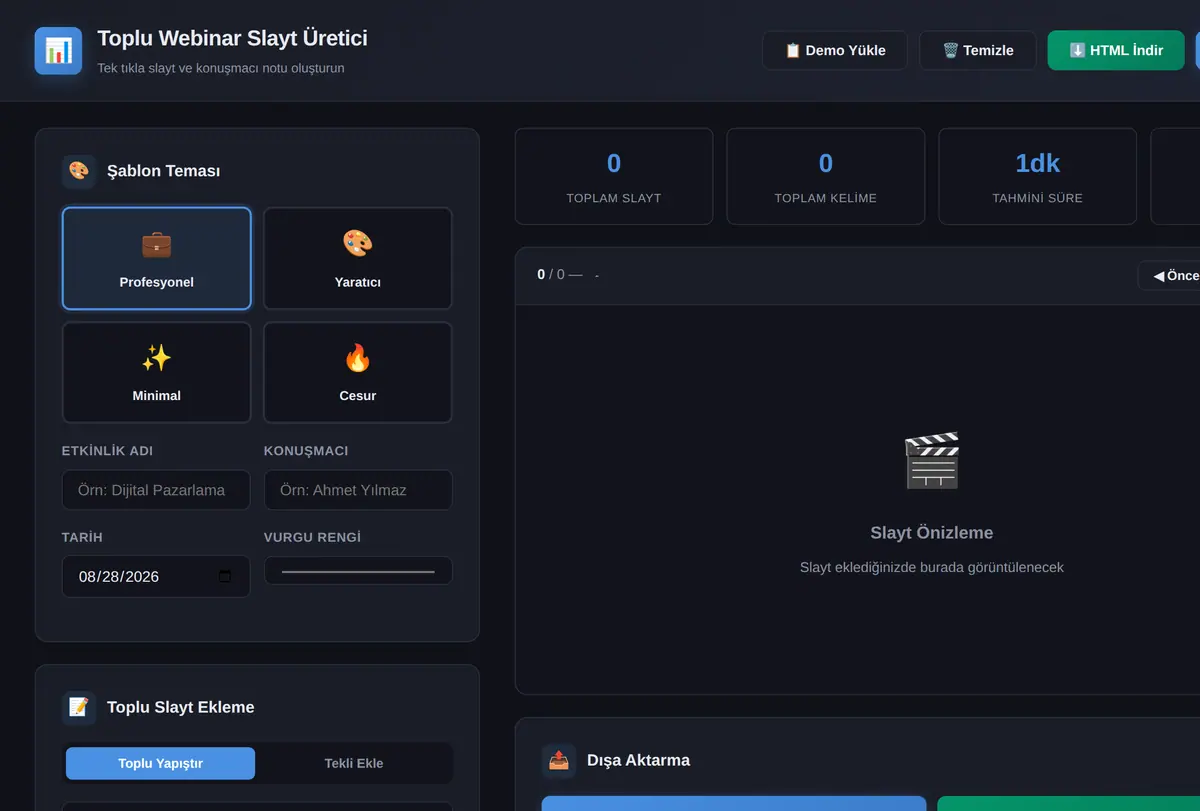The image size is (1200, 811).
Task: Open the calendar picker in the Tarih field
Action: click(225, 576)
